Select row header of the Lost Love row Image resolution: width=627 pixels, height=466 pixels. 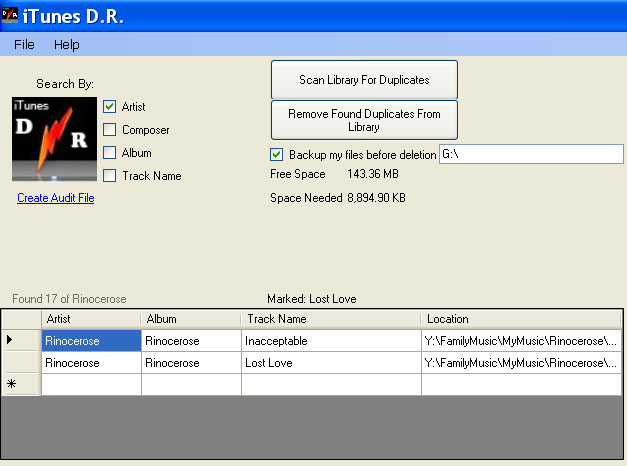[x=22, y=362]
